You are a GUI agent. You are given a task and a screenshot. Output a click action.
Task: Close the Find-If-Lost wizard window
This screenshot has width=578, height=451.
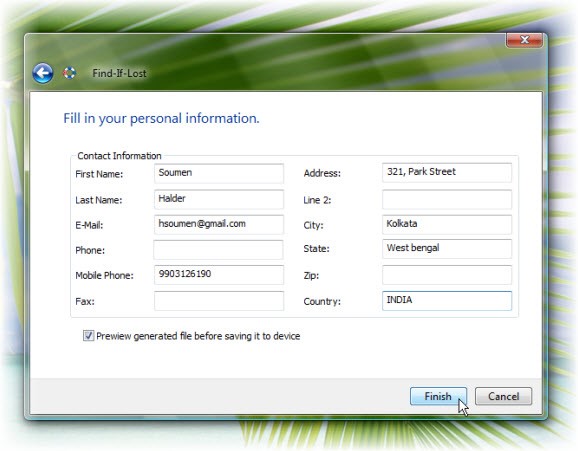[524, 40]
